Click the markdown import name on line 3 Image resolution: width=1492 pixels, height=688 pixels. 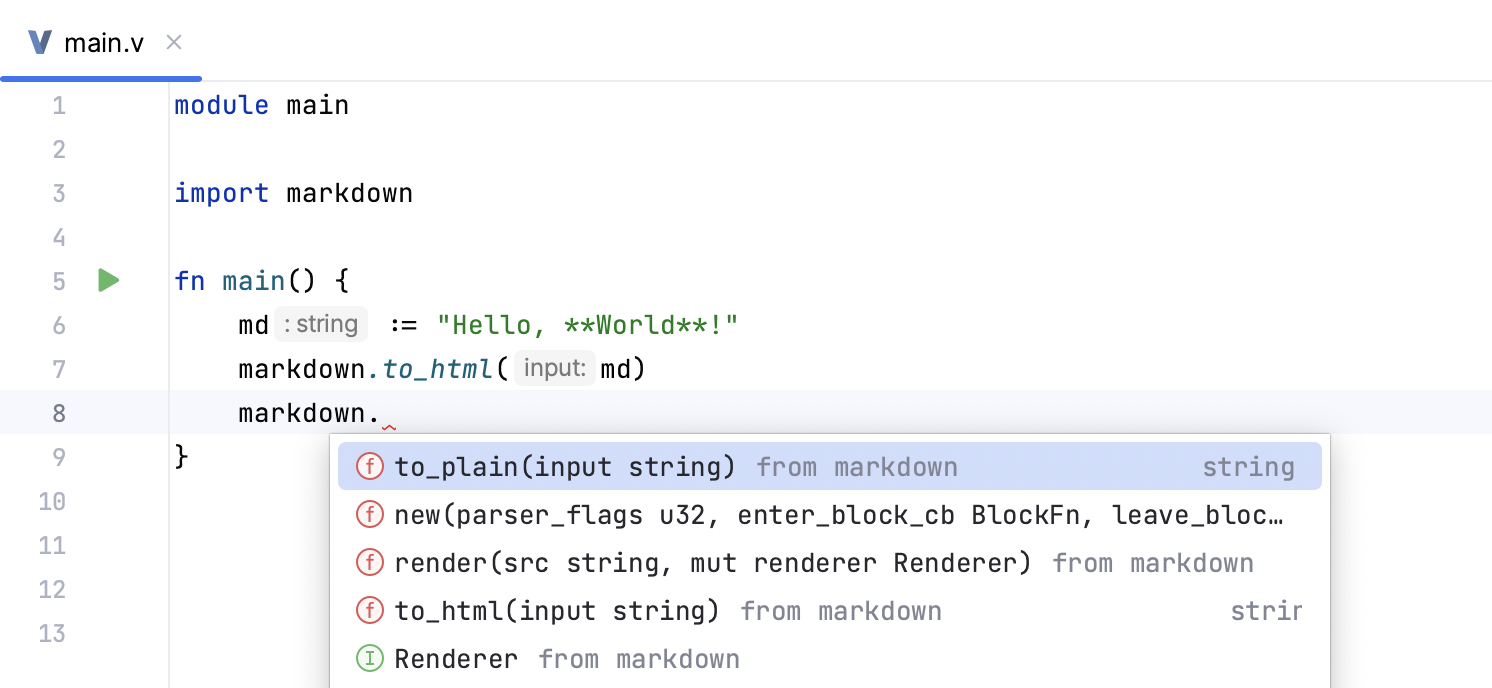(x=349, y=193)
